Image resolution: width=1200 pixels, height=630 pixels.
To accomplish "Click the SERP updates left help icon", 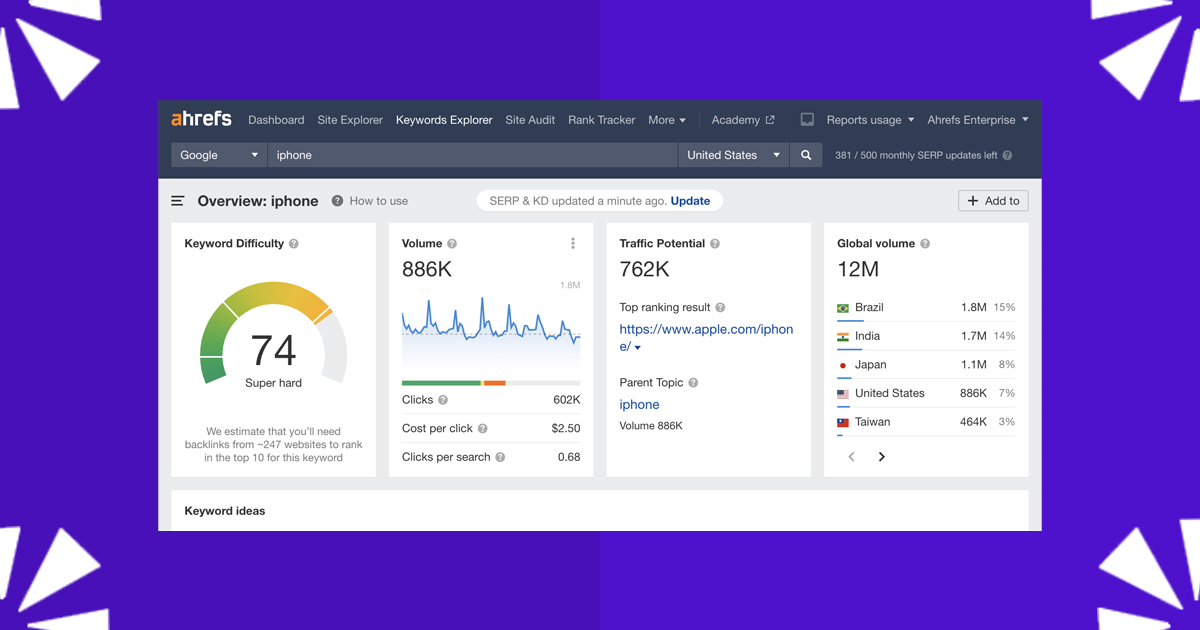I will pyautogui.click(x=1007, y=156).
